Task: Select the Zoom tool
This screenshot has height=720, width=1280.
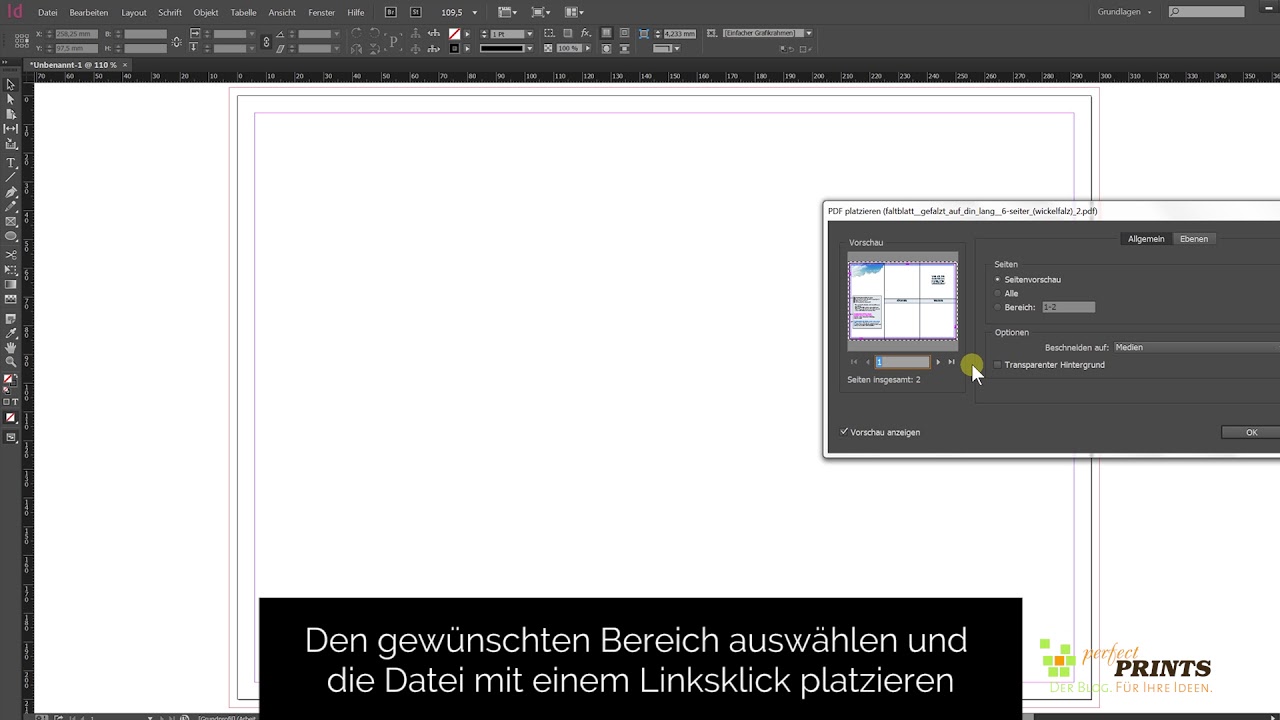Action: pyautogui.click(x=11, y=362)
